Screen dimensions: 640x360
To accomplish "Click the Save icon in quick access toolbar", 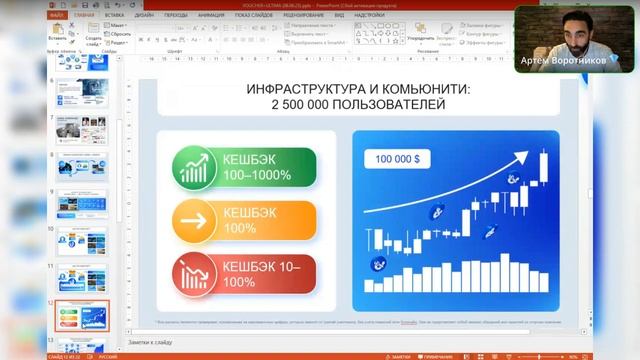I will click(85, 5).
